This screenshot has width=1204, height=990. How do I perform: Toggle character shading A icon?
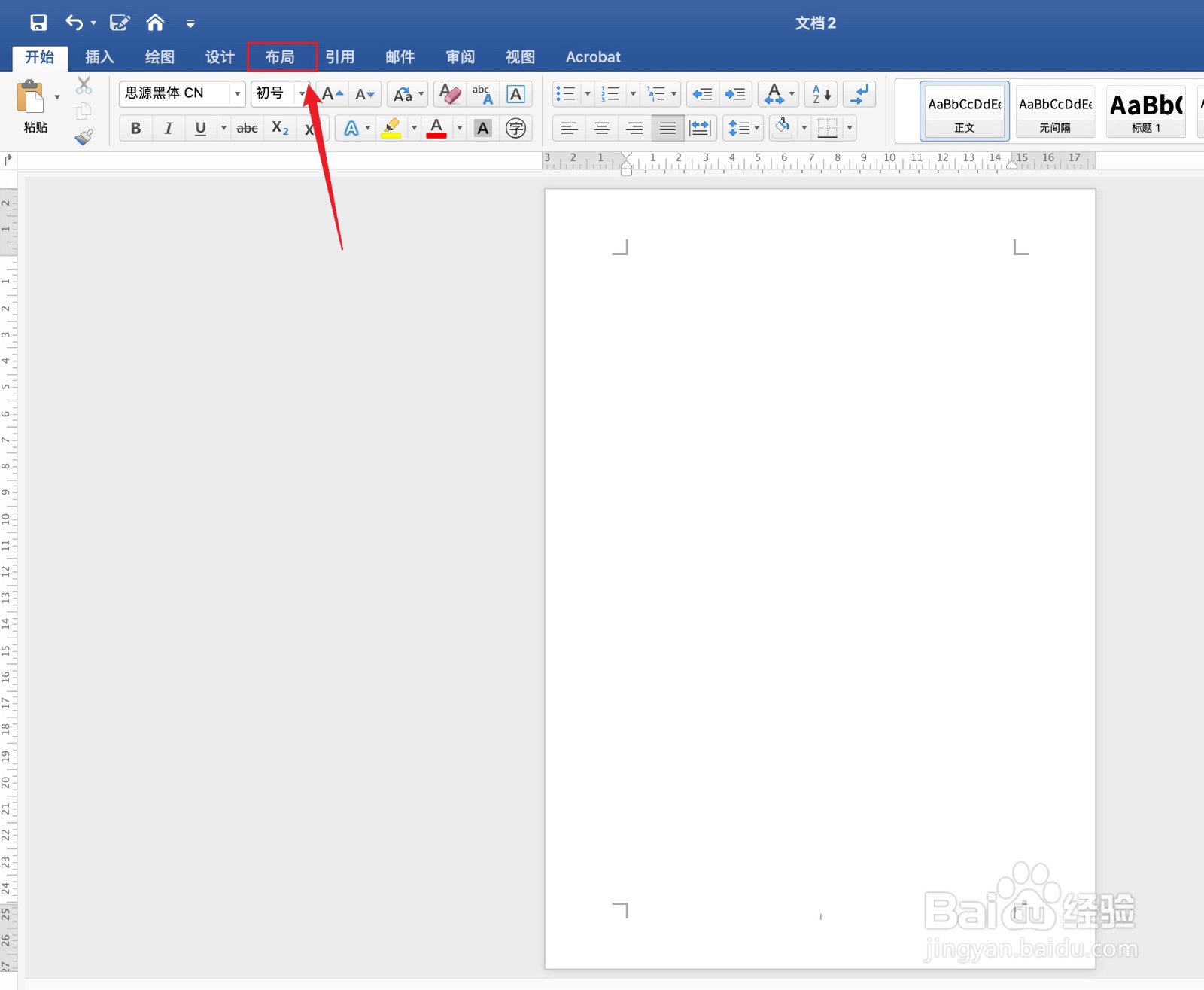(483, 128)
